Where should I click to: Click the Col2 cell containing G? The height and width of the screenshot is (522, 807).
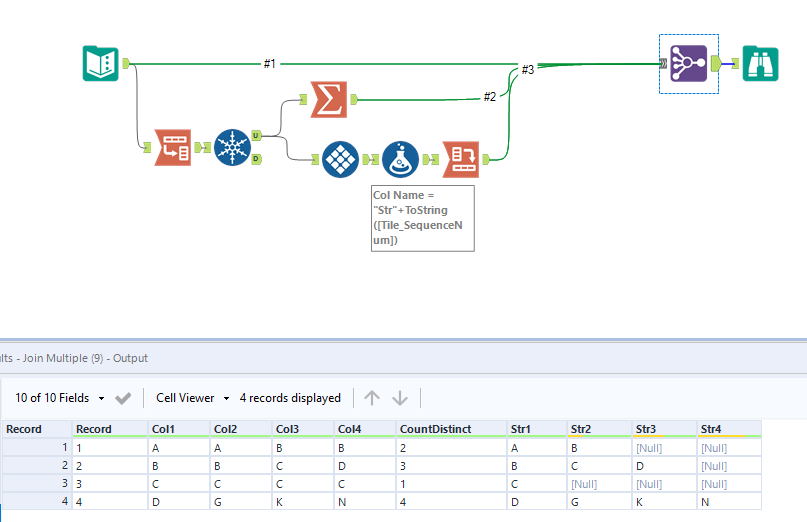tap(241, 502)
